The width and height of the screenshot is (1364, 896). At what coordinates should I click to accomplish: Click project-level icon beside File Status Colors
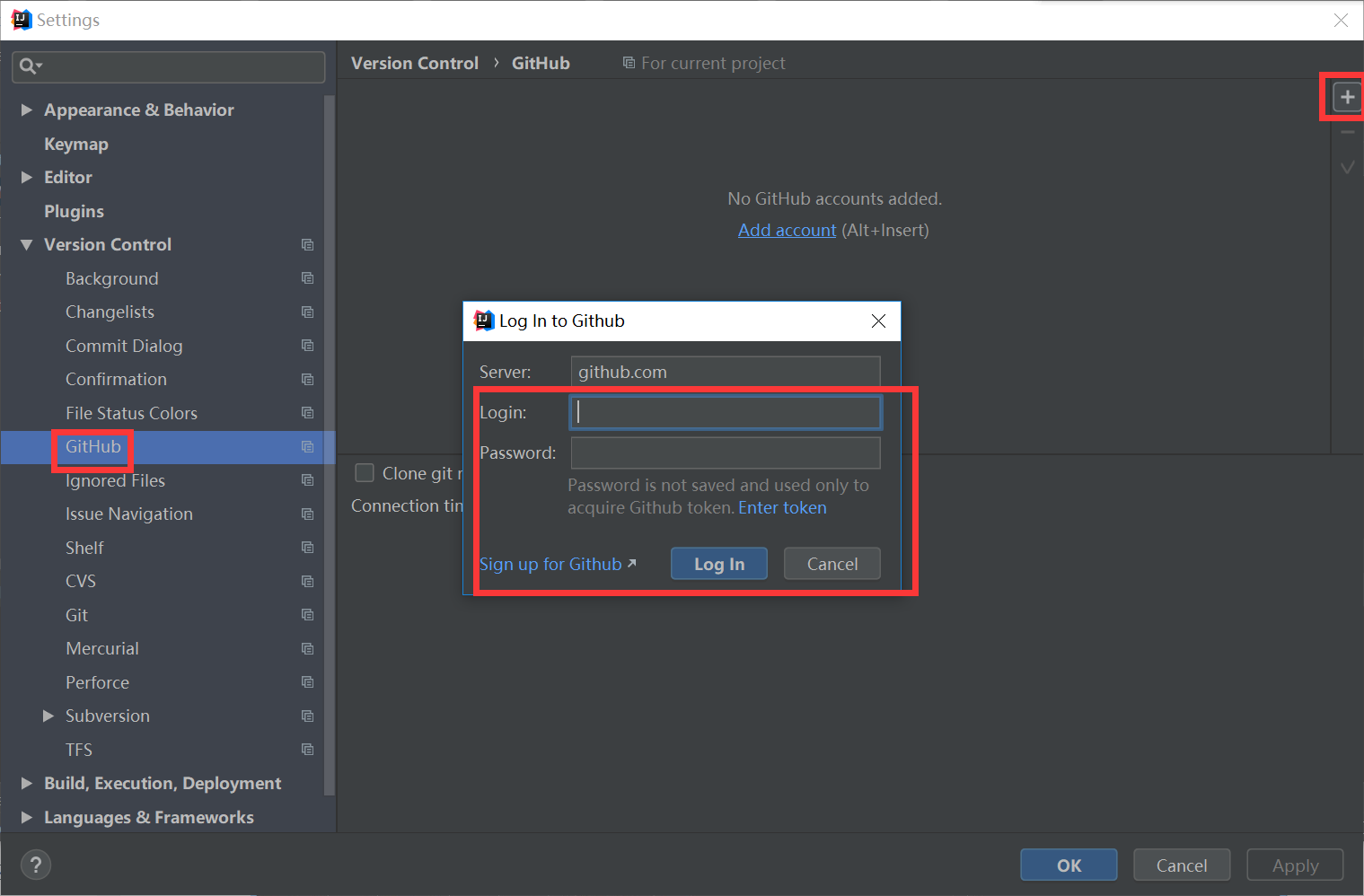coord(307,413)
